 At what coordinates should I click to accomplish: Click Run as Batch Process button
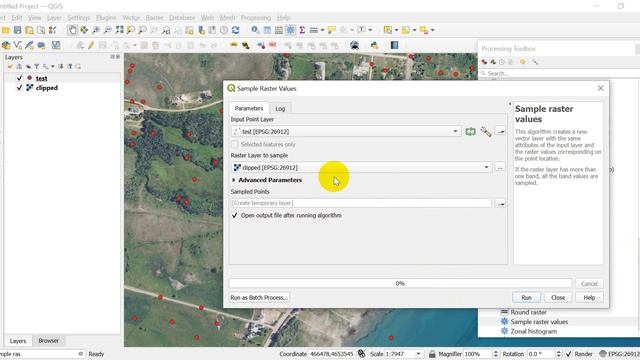[x=259, y=298]
